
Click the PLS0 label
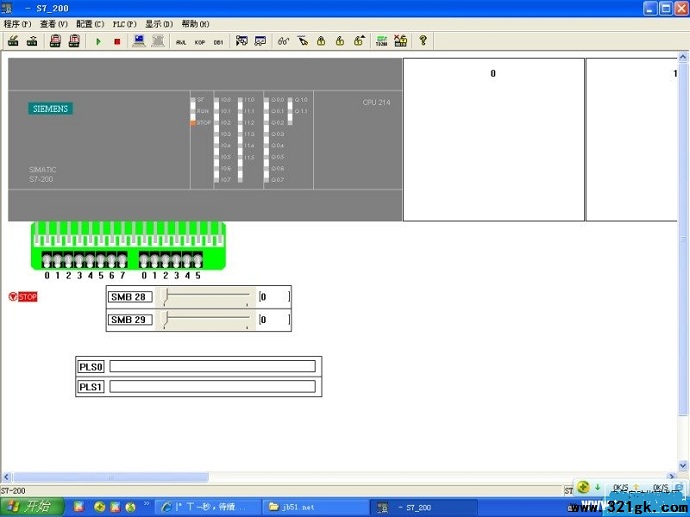[x=91, y=367]
